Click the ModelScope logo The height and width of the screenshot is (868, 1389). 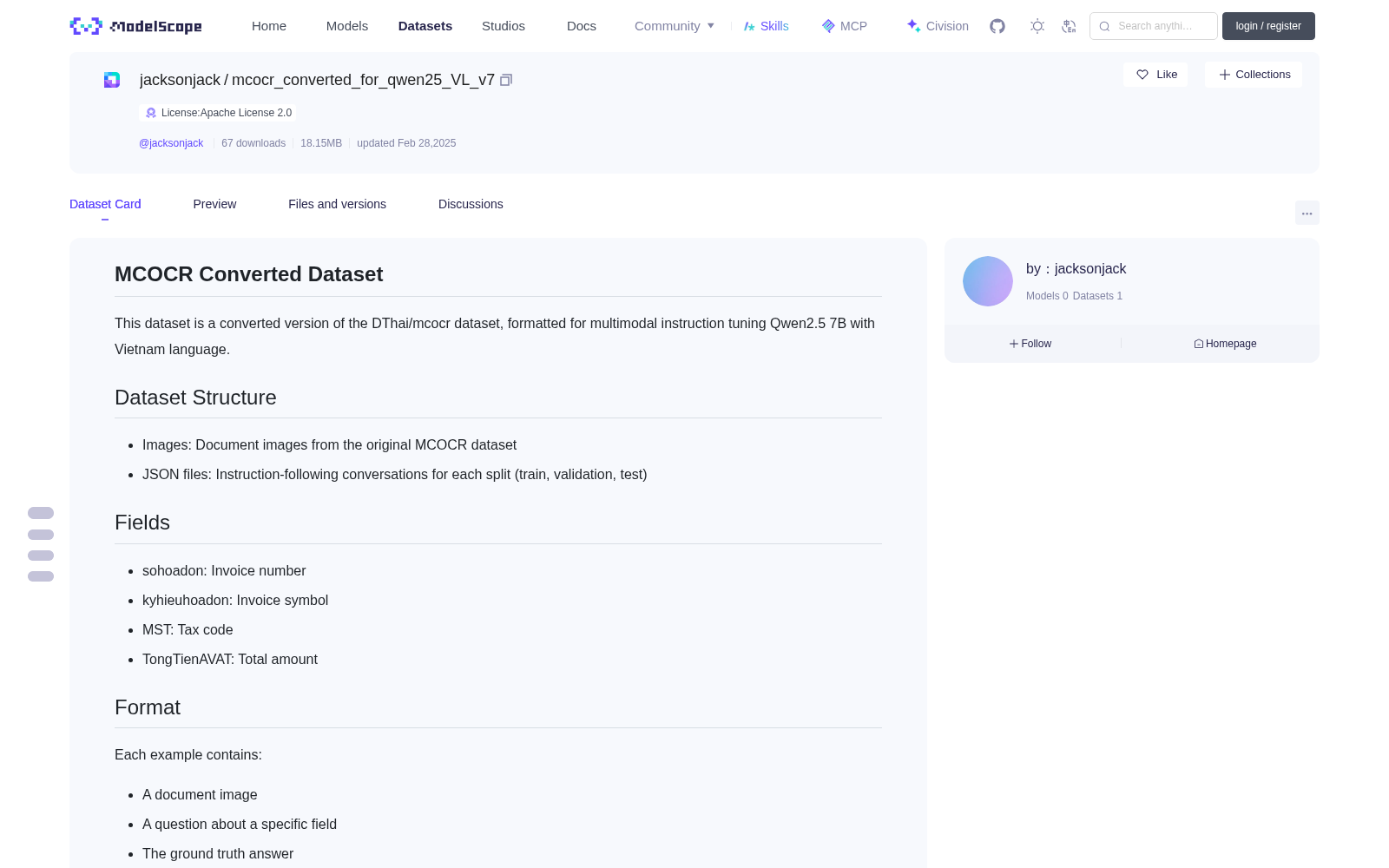135,26
